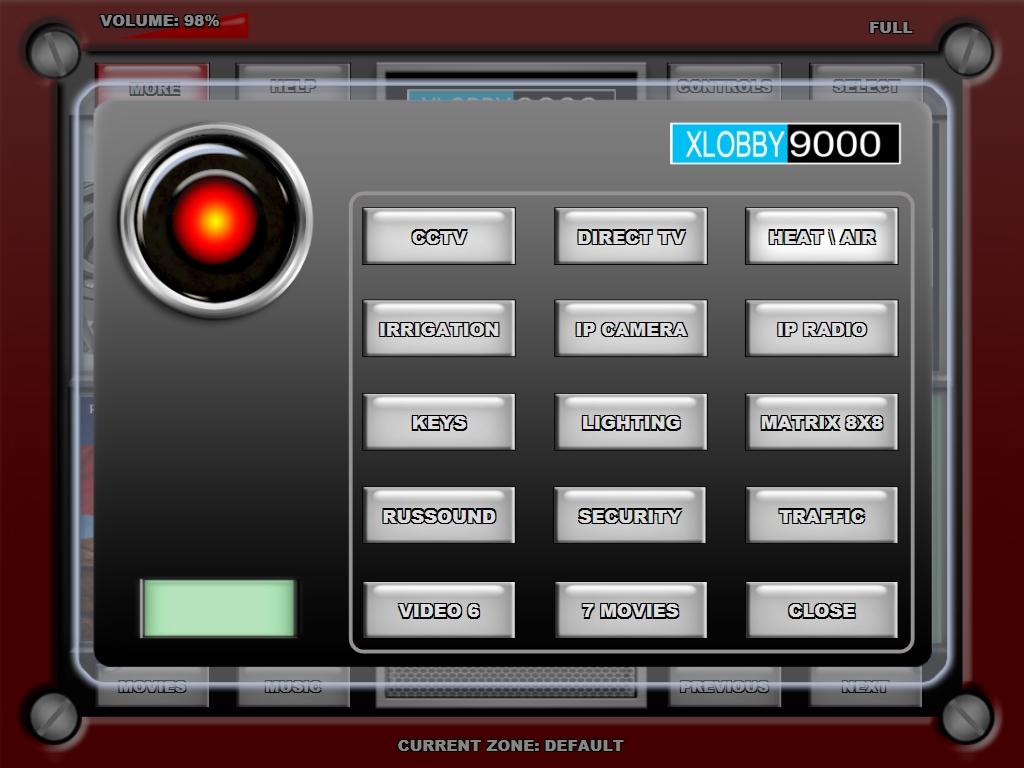Screen dimensions: 1024x768
Task: Open the CCTV panel
Action: coord(439,236)
